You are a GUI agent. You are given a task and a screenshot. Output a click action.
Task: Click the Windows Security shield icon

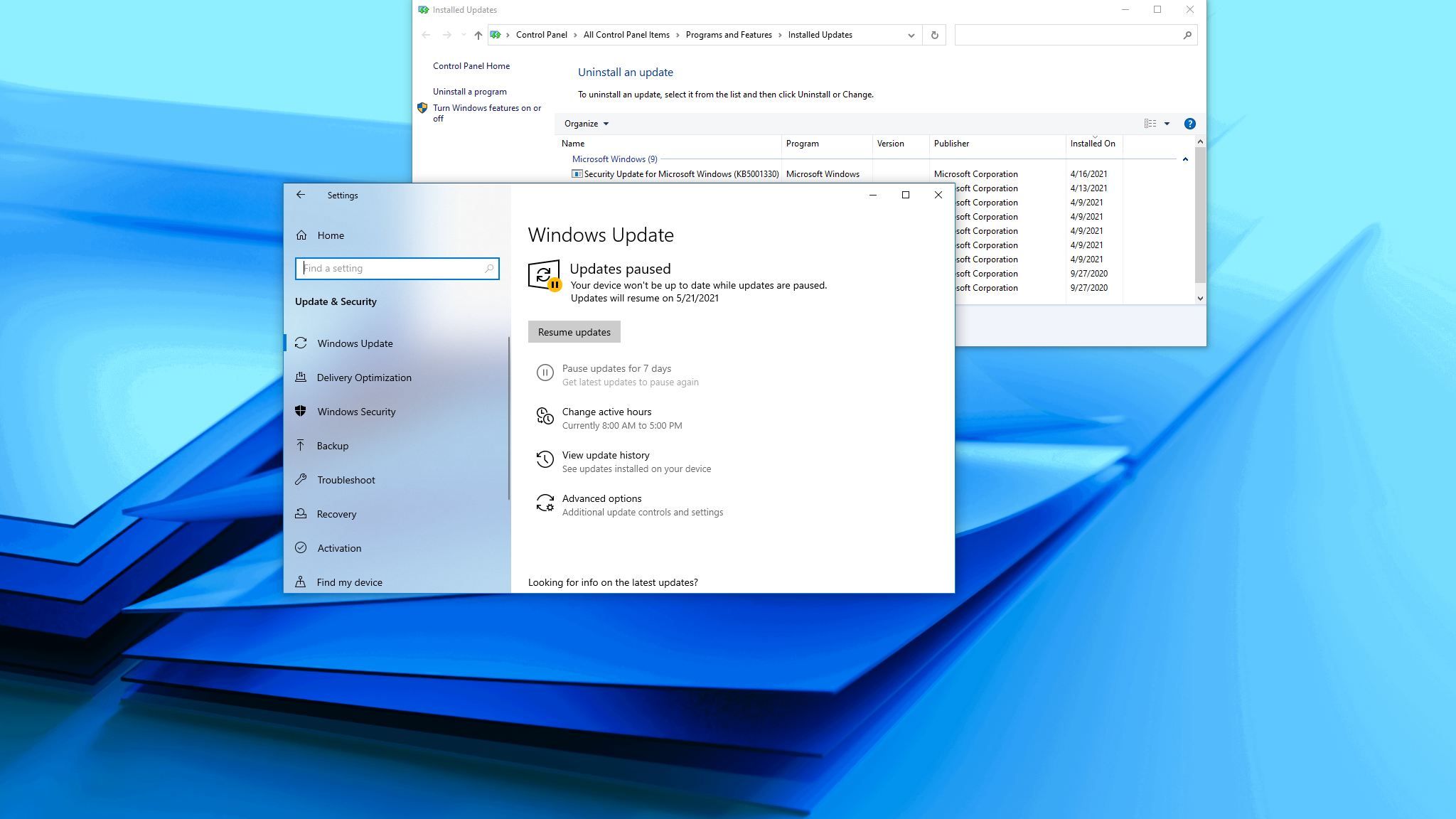click(x=301, y=412)
